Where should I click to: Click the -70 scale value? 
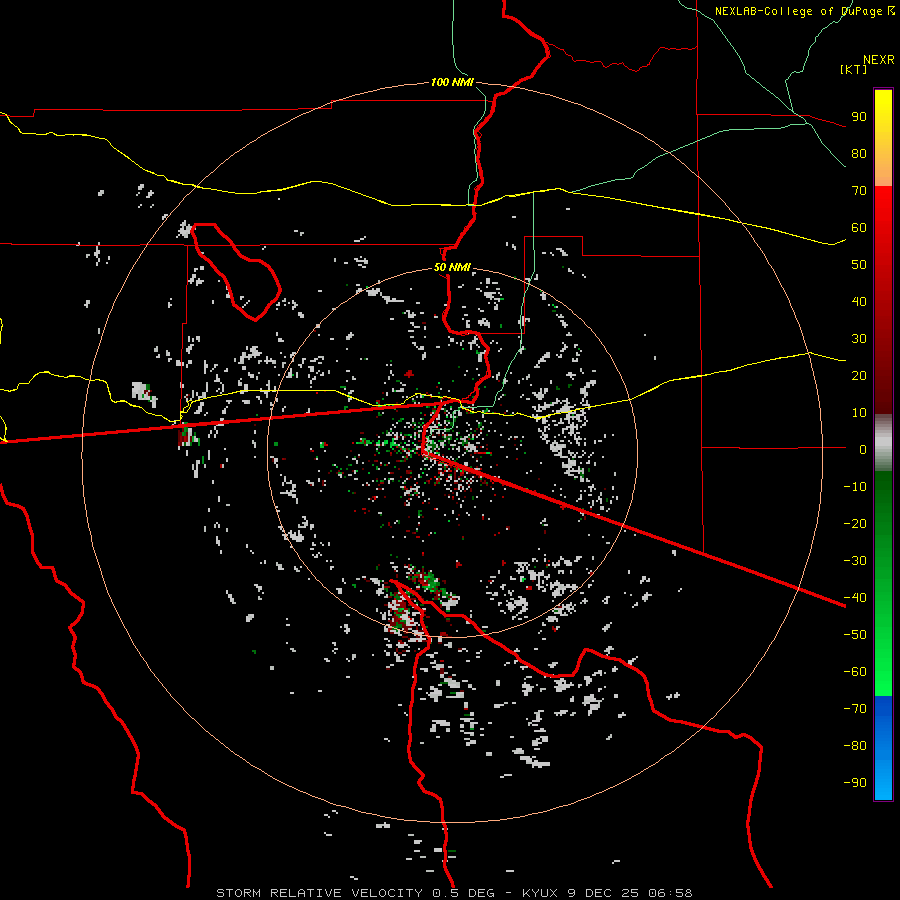pos(855,709)
